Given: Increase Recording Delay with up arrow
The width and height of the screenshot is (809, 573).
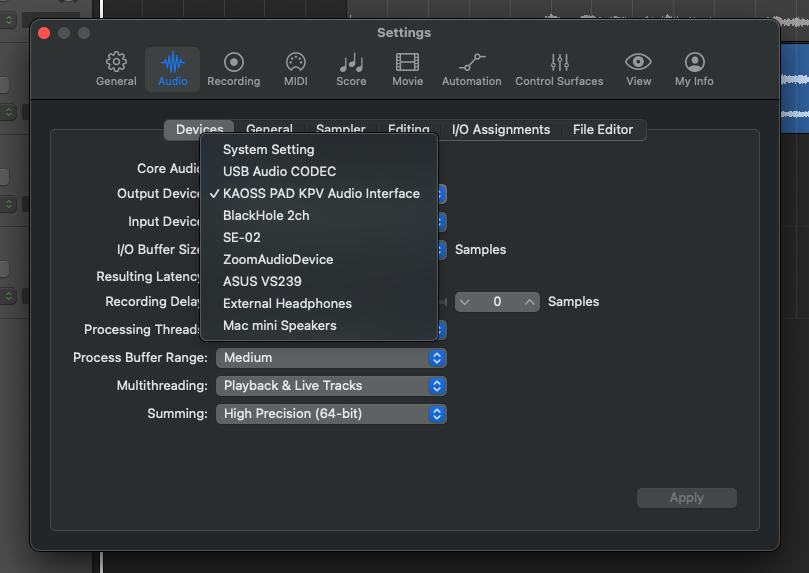Looking at the screenshot, I should (529, 302).
